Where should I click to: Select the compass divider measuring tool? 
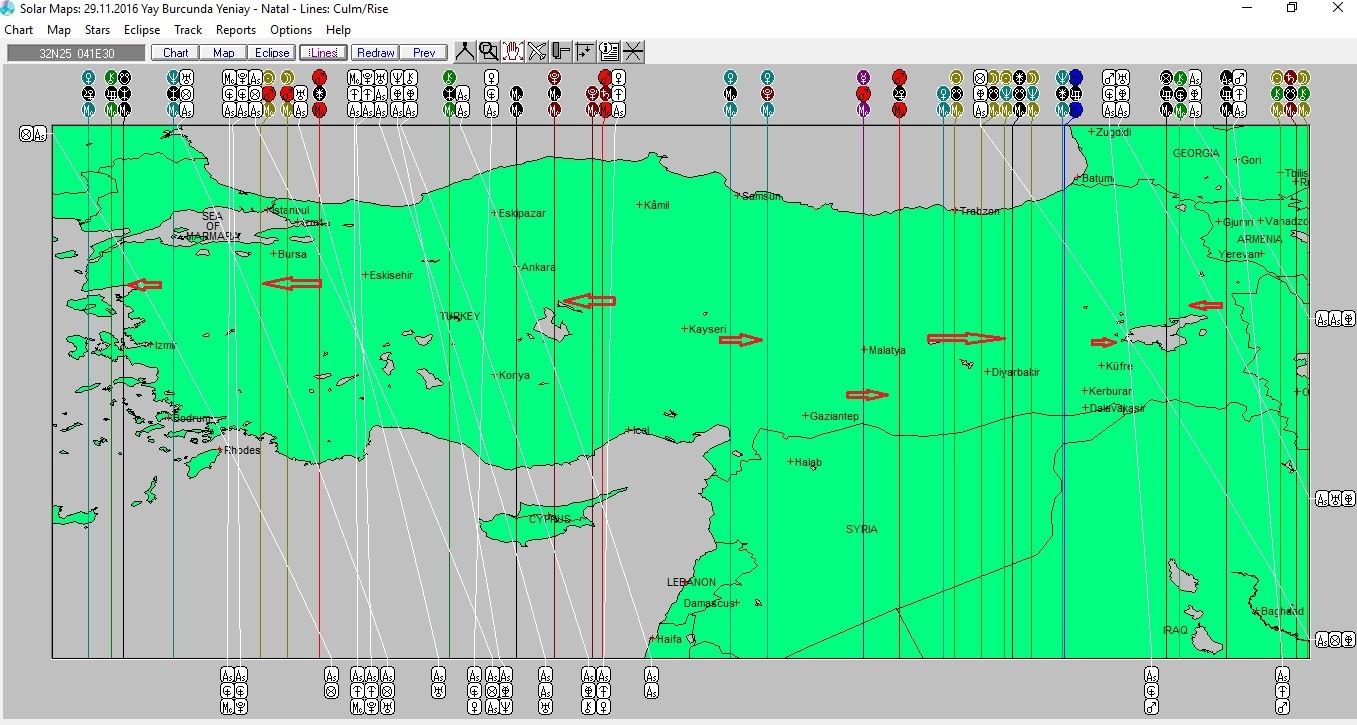coord(465,52)
